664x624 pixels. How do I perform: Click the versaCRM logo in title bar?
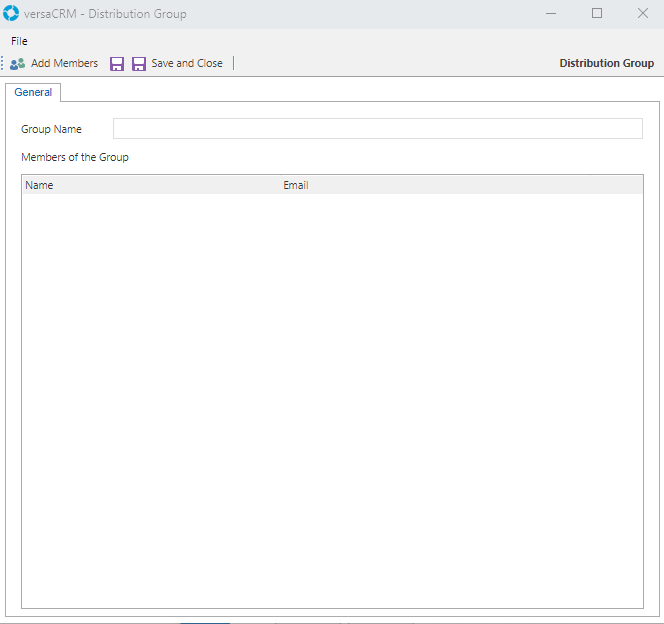click(11, 14)
